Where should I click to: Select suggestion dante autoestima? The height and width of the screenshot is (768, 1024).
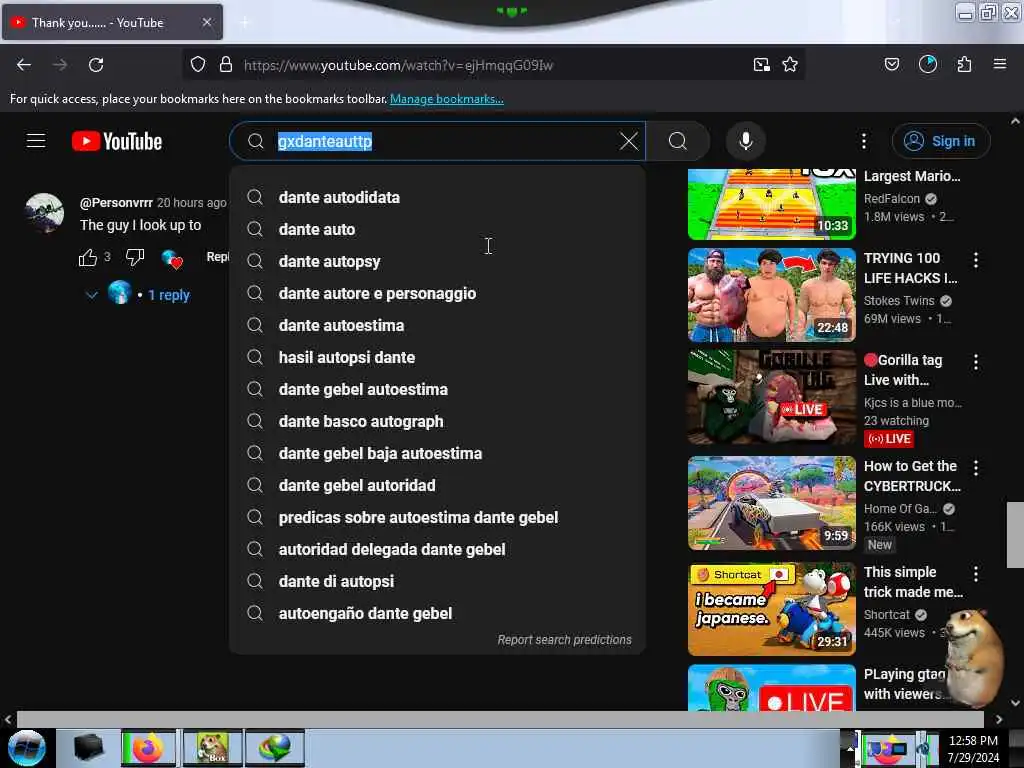(437, 325)
